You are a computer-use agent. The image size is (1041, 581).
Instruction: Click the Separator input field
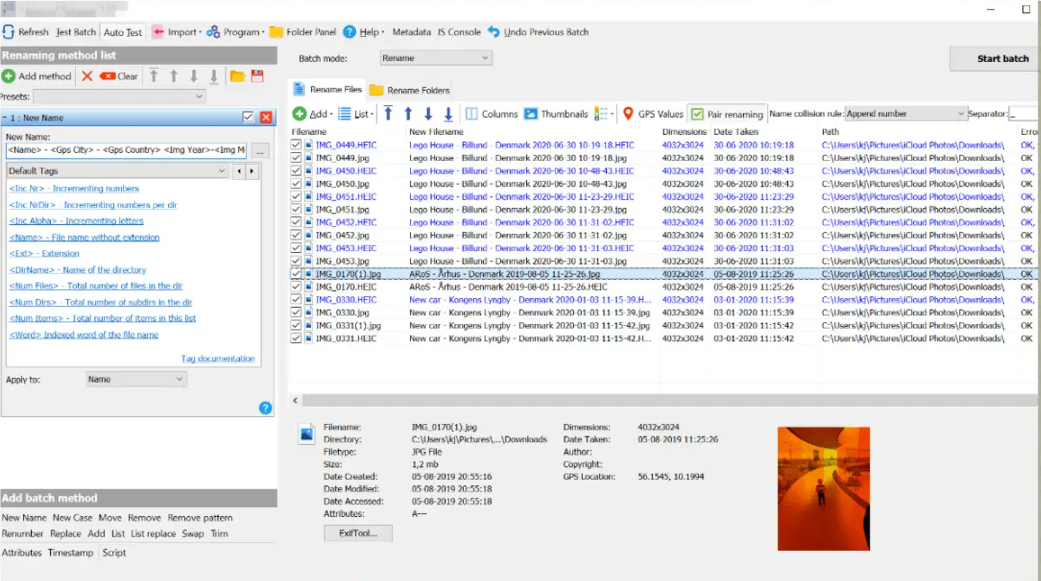(1024, 114)
